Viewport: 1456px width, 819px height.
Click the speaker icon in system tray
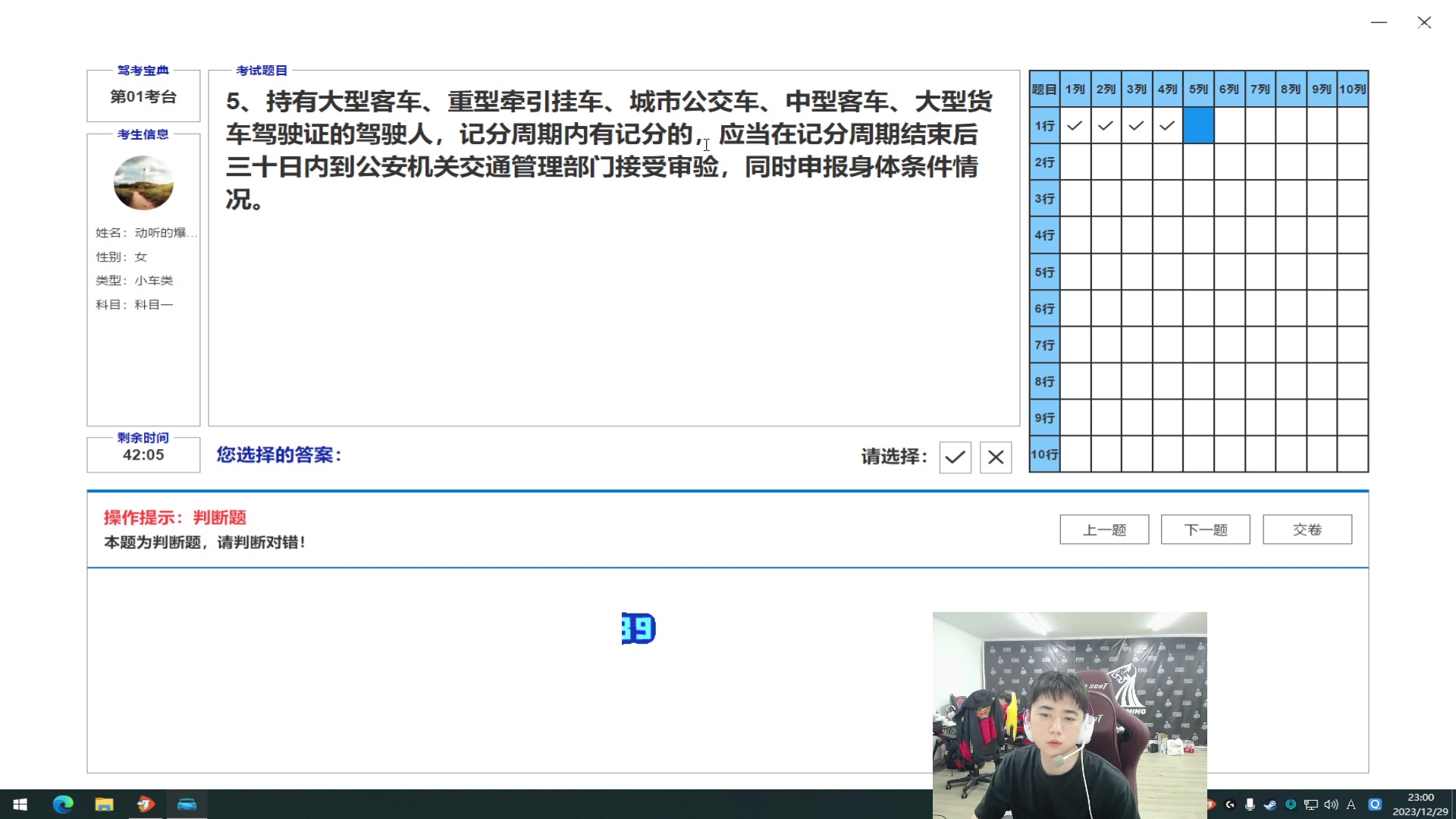click(1331, 805)
